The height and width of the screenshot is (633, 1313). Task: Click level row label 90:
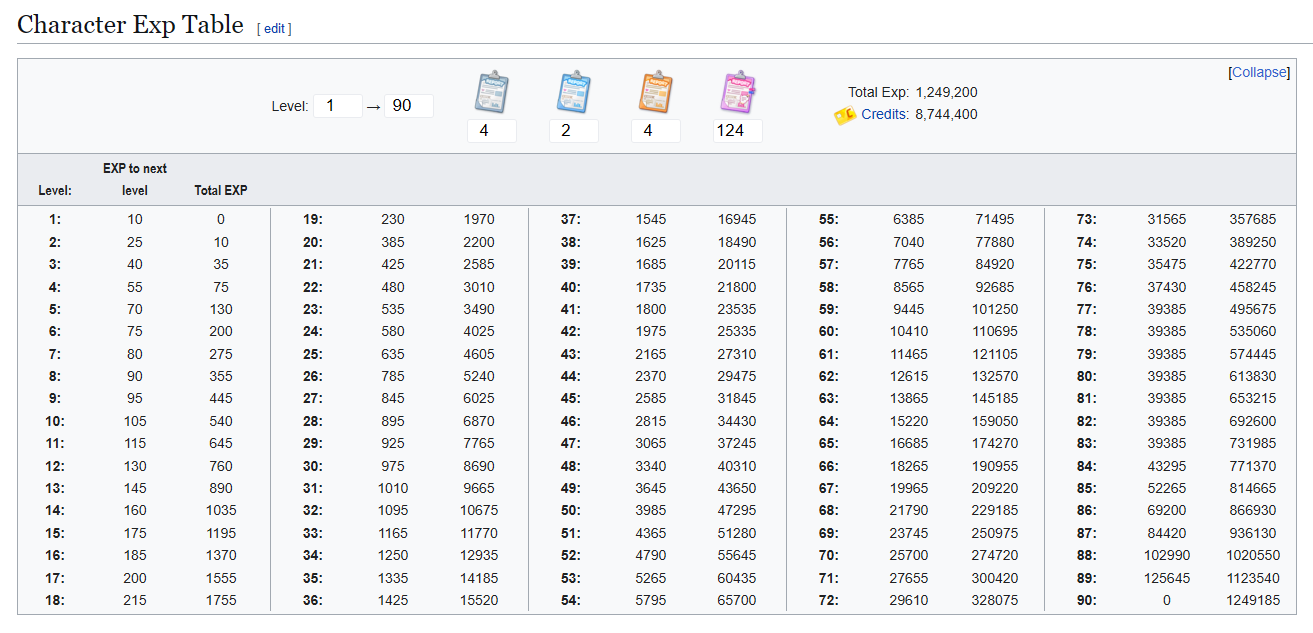1087,600
